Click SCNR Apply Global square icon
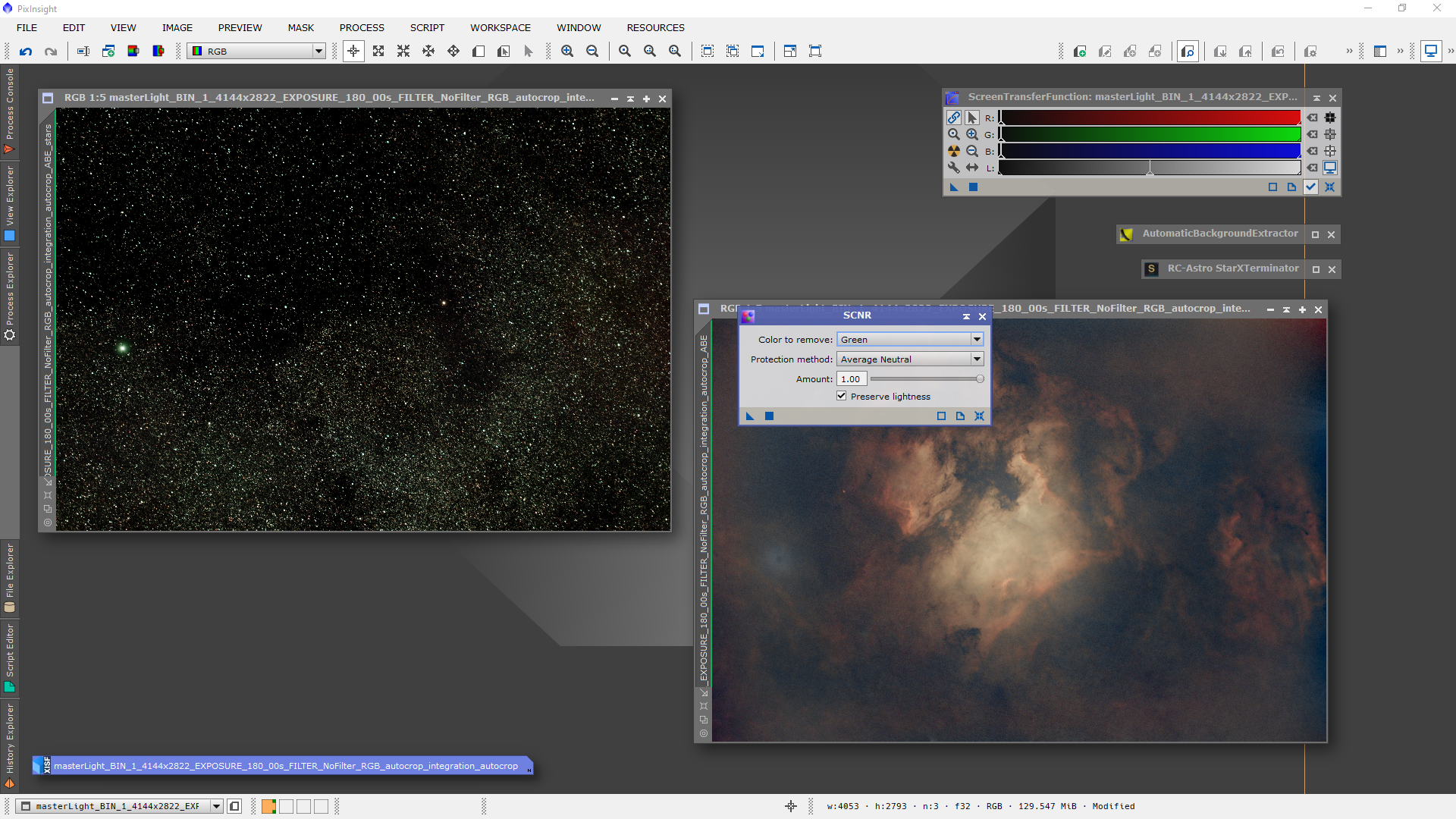This screenshot has width=1456, height=819. (x=769, y=416)
